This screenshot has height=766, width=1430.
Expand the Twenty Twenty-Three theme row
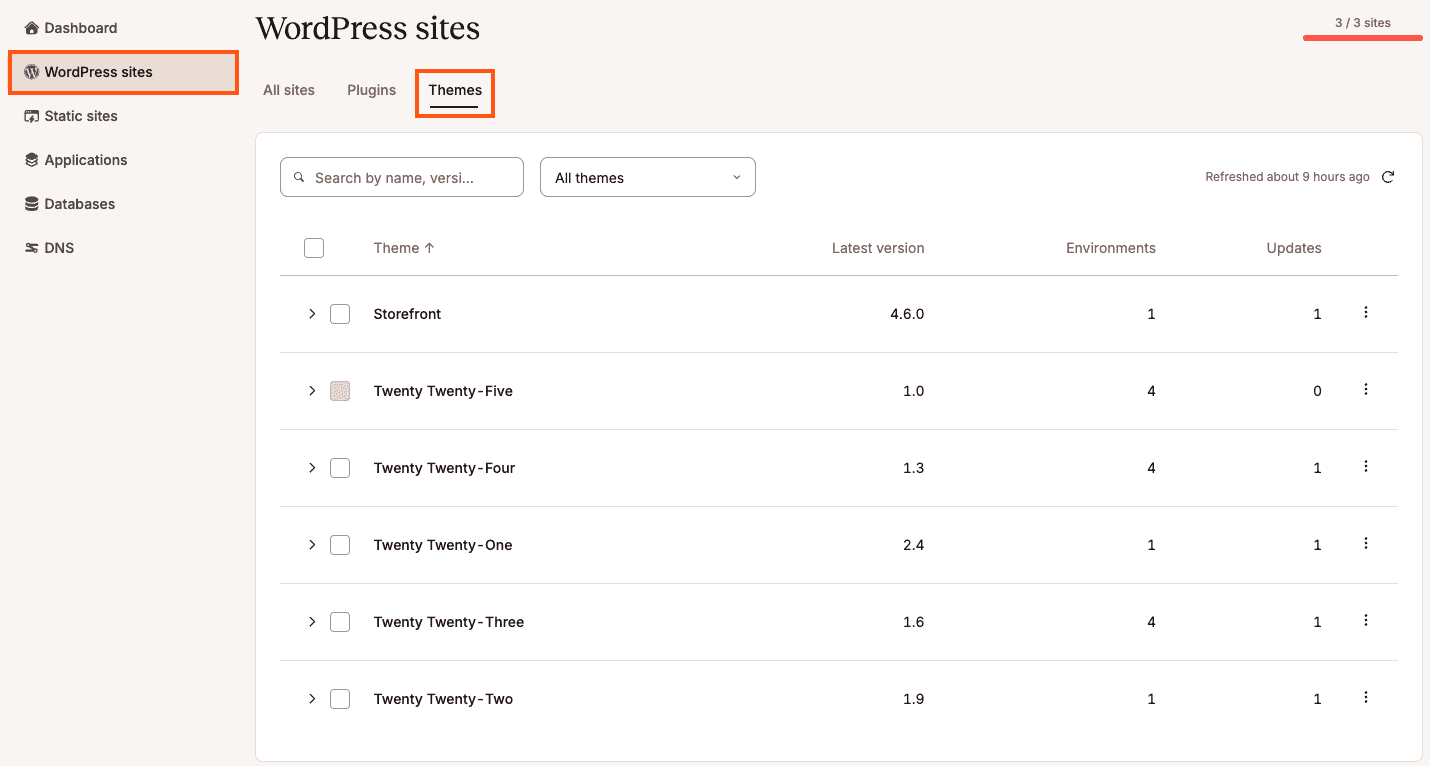tap(312, 622)
